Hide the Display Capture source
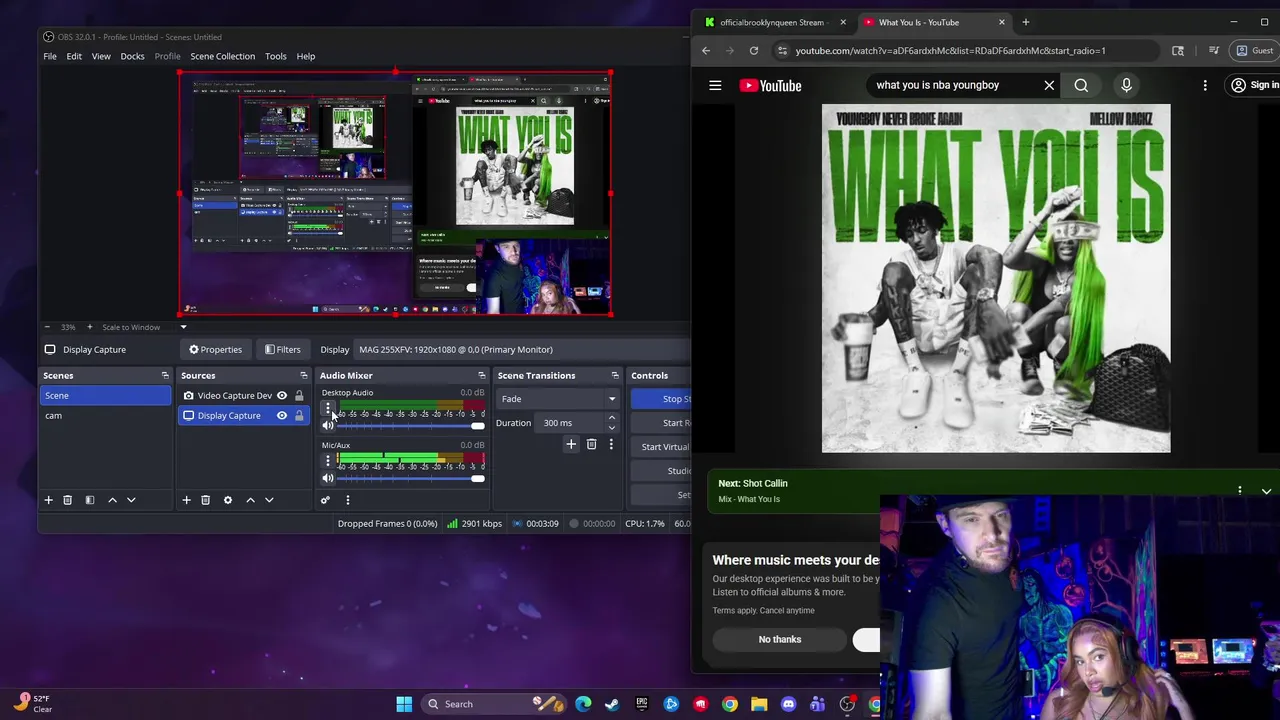1280x720 pixels. pos(282,416)
